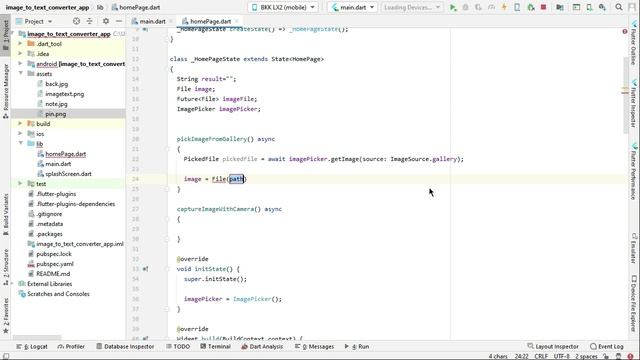Image resolution: width=640 pixels, height=360 pixels.
Task: Click the 2 spaces indent status
Action: 586,356
